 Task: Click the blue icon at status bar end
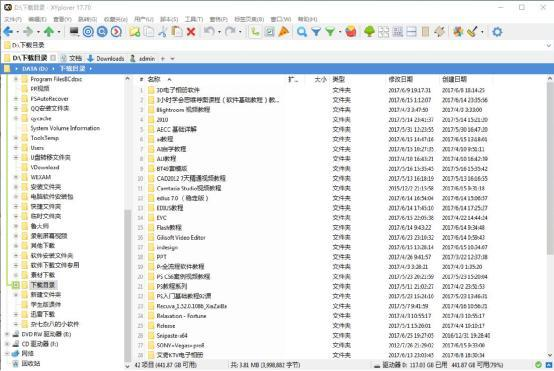[549, 365]
